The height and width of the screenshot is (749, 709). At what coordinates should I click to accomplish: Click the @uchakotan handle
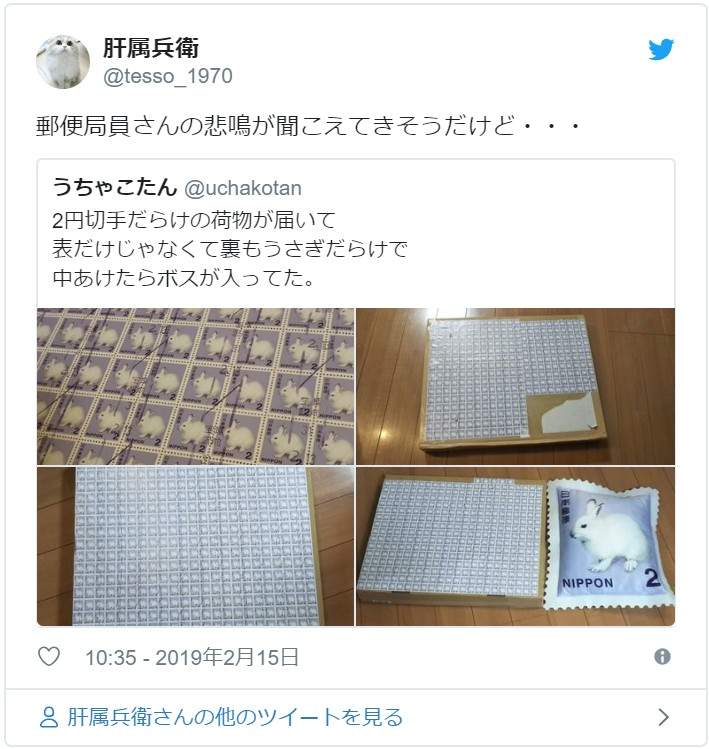[243, 188]
